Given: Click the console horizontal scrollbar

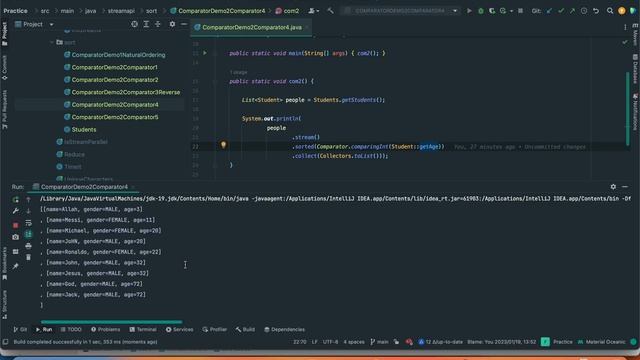Looking at the screenshot, I should click(111, 322).
